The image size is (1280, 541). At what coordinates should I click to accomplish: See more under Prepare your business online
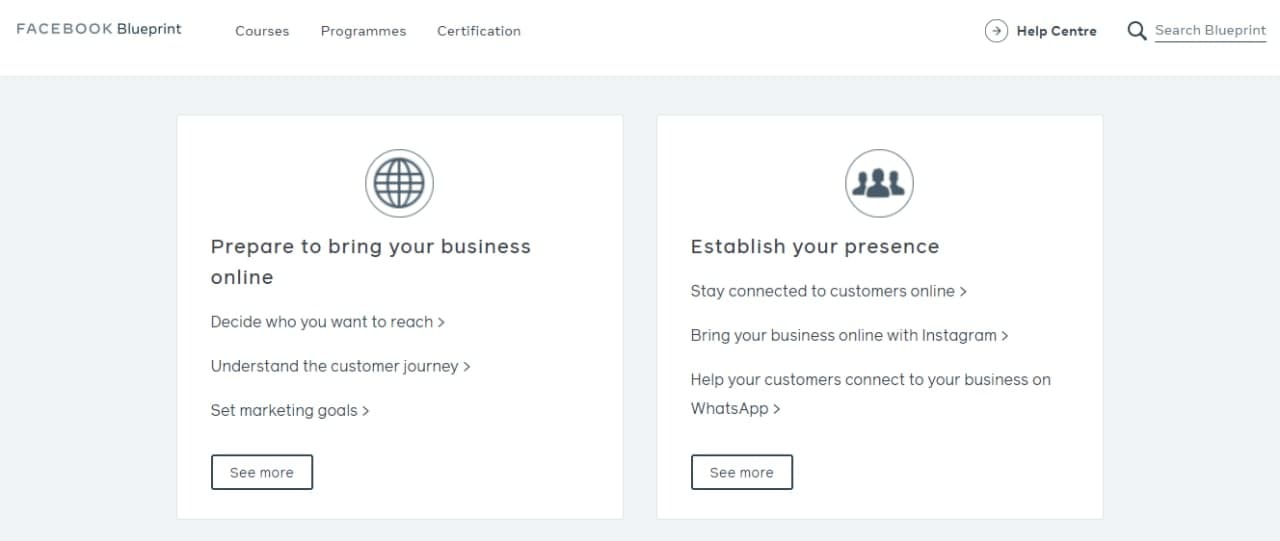[262, 472]
